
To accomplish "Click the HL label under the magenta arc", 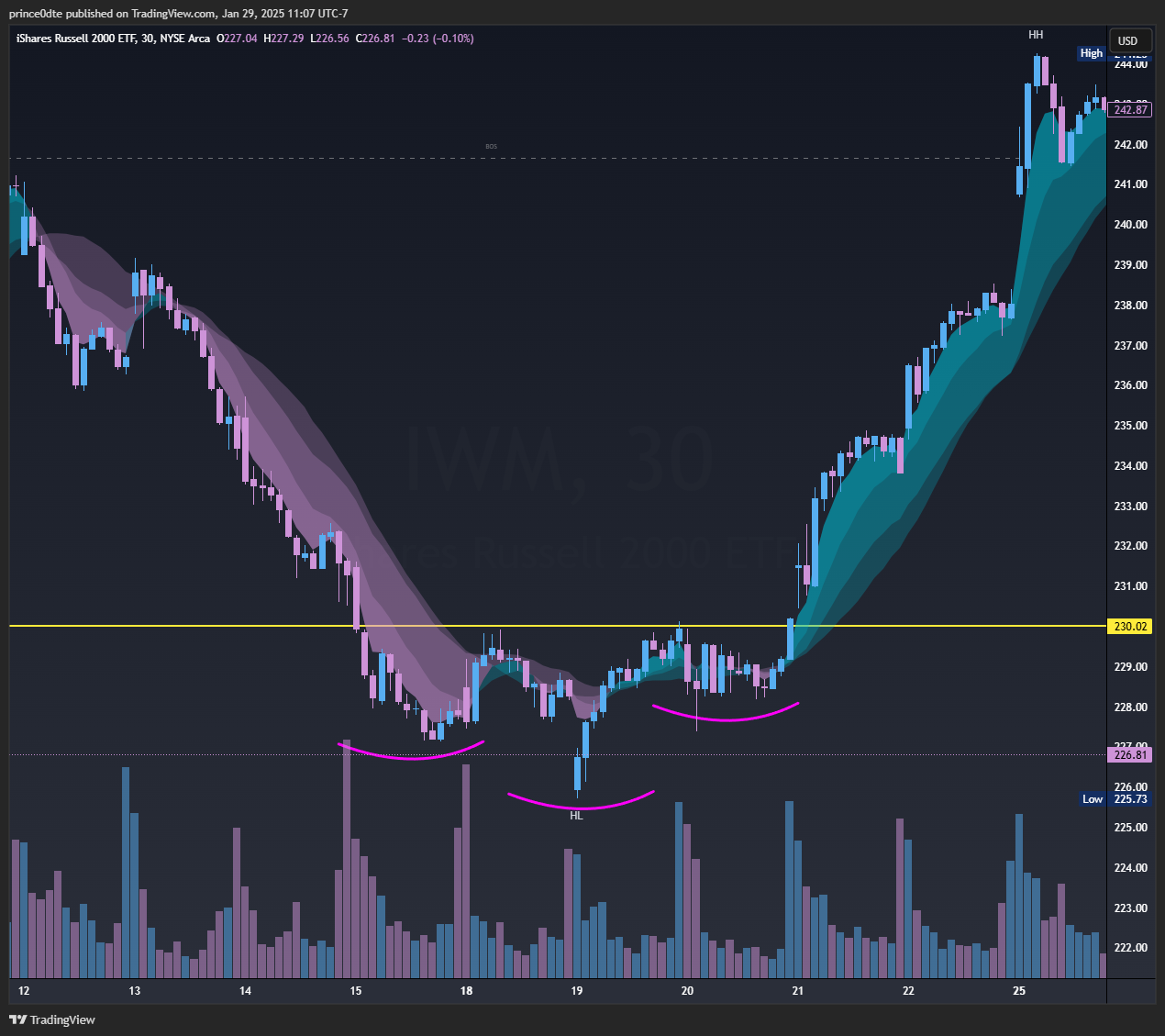I will (576, 816).
